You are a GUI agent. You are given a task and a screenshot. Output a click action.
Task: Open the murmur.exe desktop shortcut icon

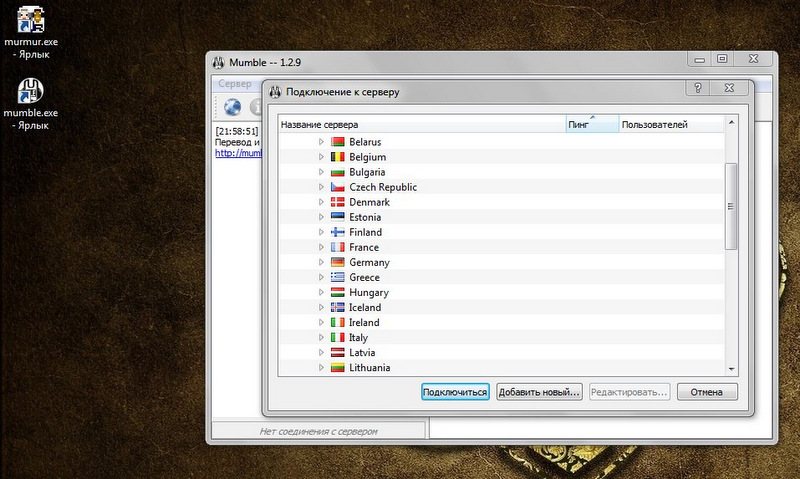coord(31,19)
